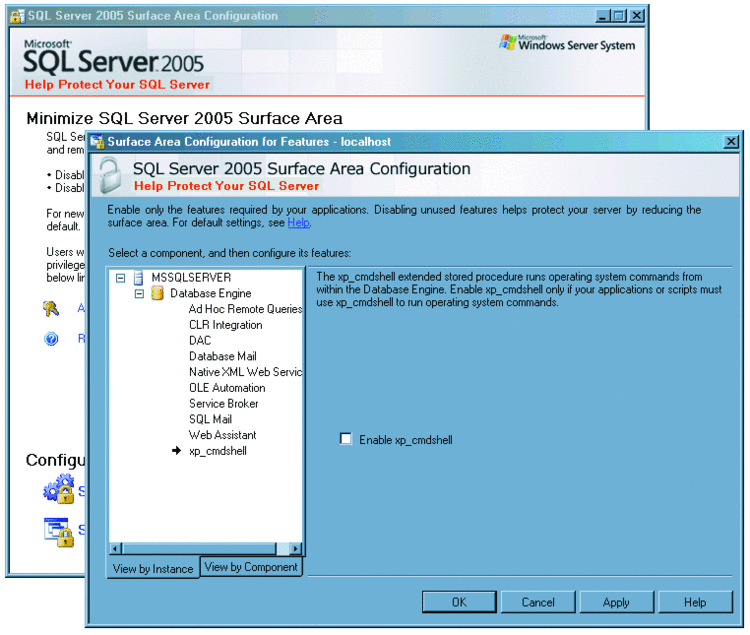750x635 pixels.
Task: Click the Windows Server System logo
Action: pyautogui.click(x=567, y=44)
